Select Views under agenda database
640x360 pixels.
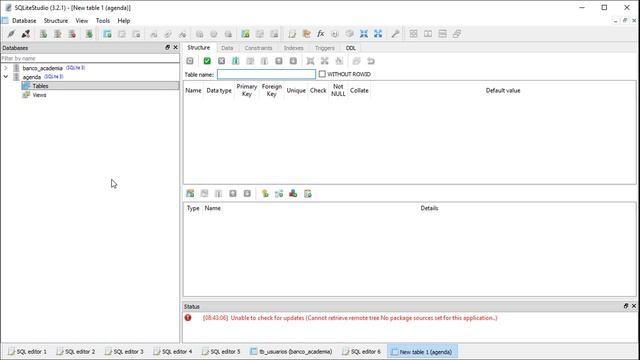[x=39, y=95]
